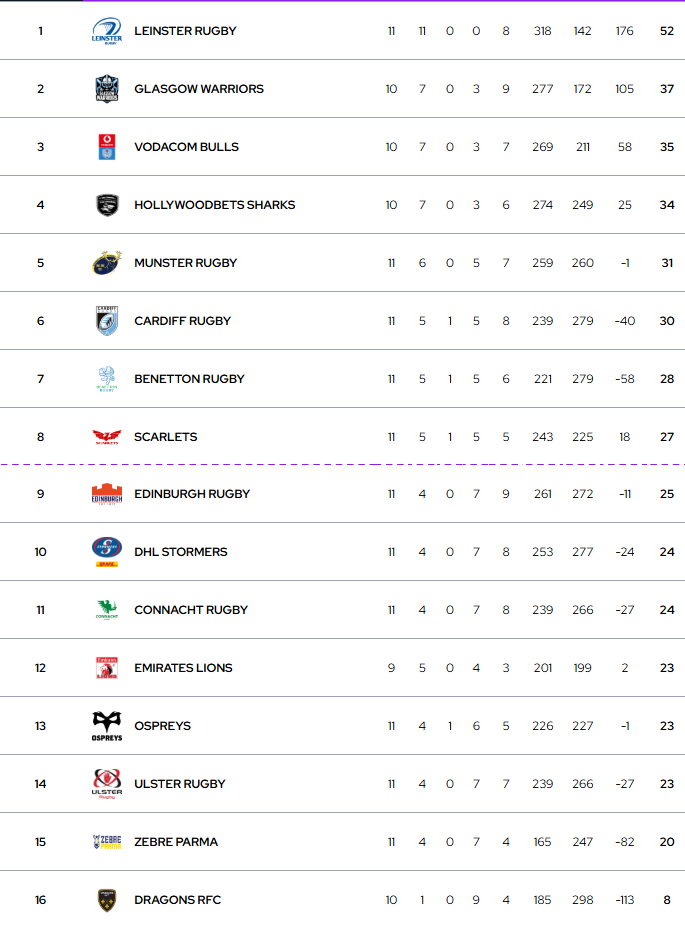Open the Zebre Parma team name link
This screenshot has height=925, width=685.
[176, 842]
